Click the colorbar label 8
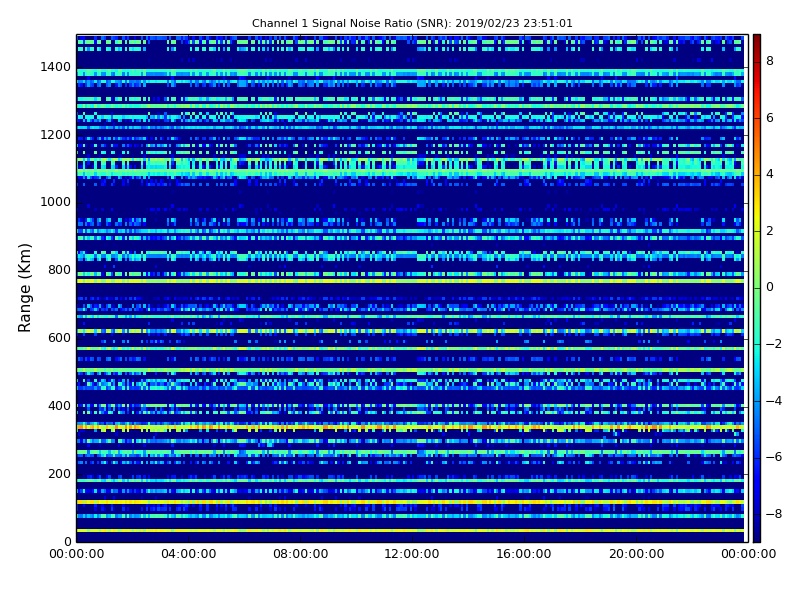This screenshot has width=800, height=600. [770, 61]
